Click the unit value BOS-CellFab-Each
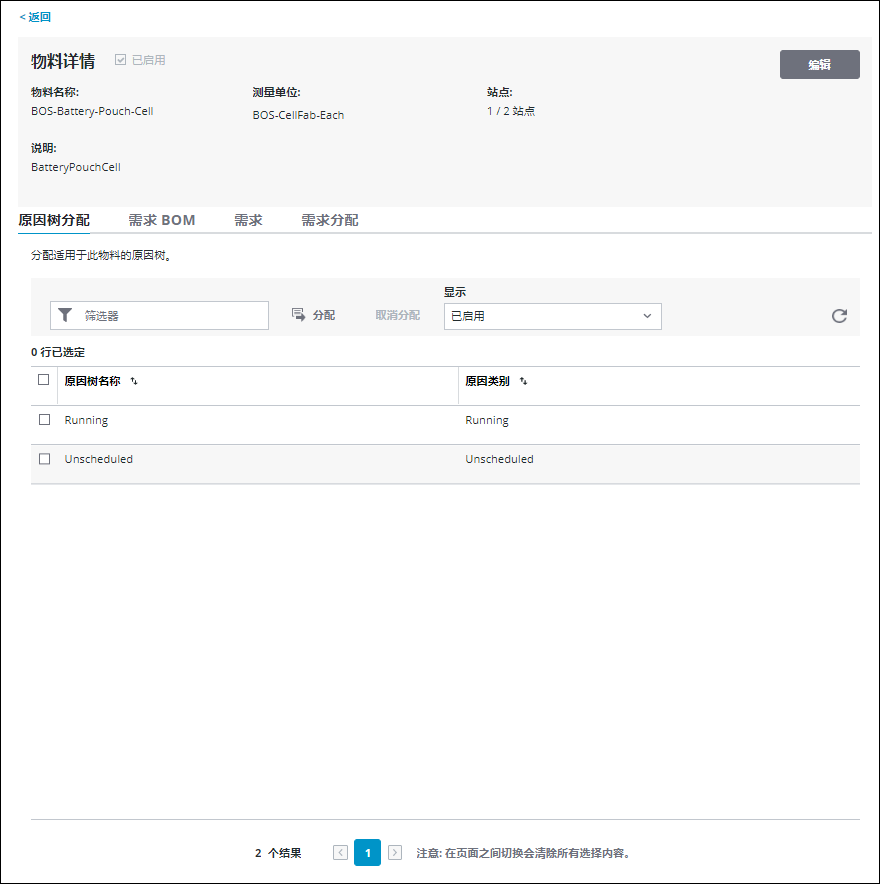 (x=298, y=115)
